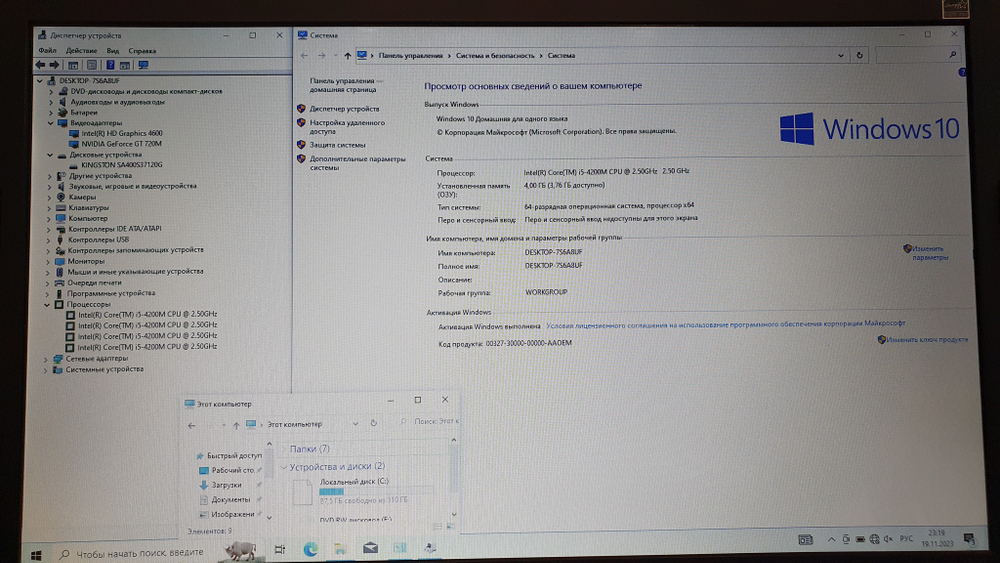
Task: Click the forward arrow in Device Manager toolbar
Action: click(54, 65)
